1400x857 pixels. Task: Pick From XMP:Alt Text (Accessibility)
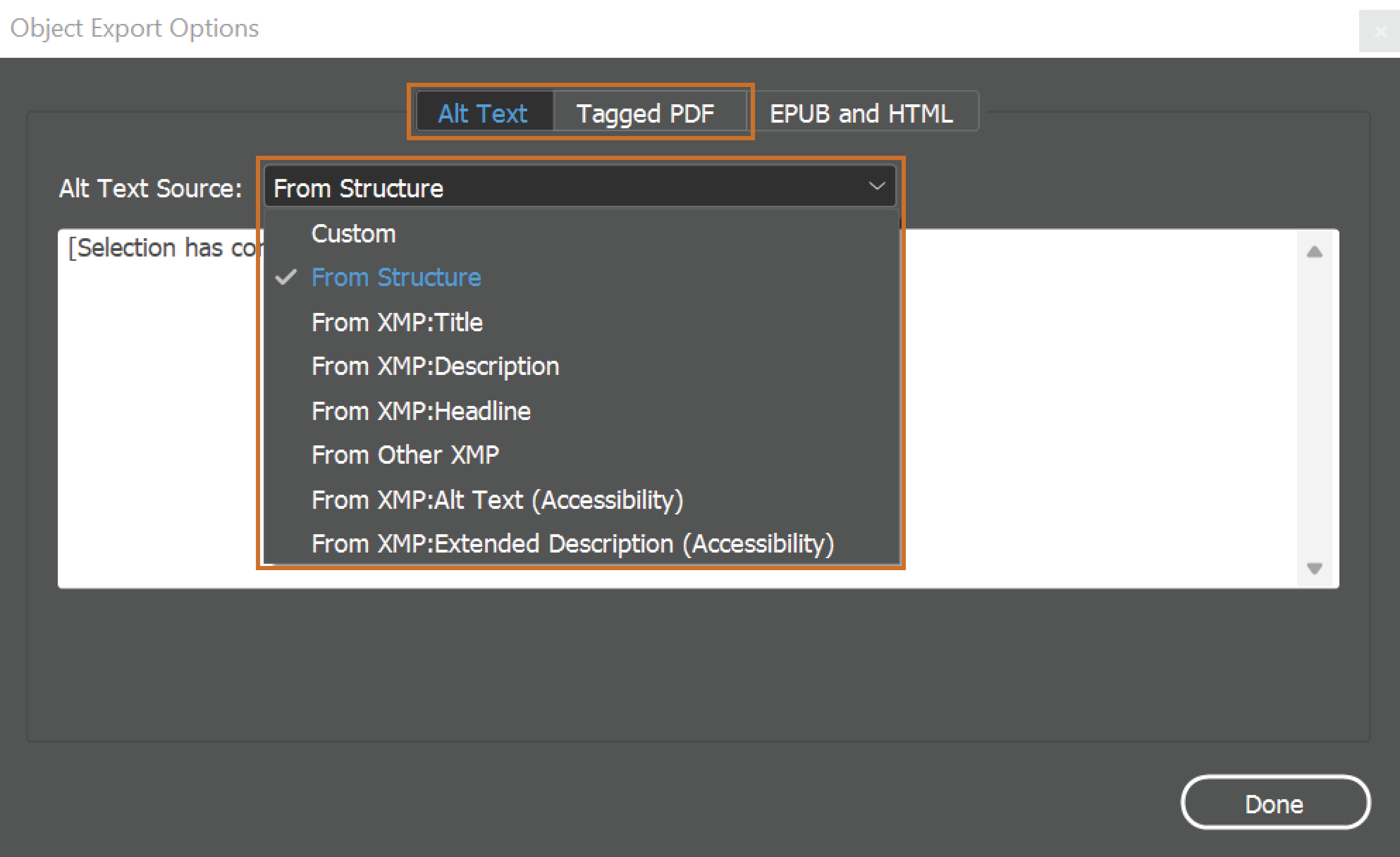tap(497, 500)
